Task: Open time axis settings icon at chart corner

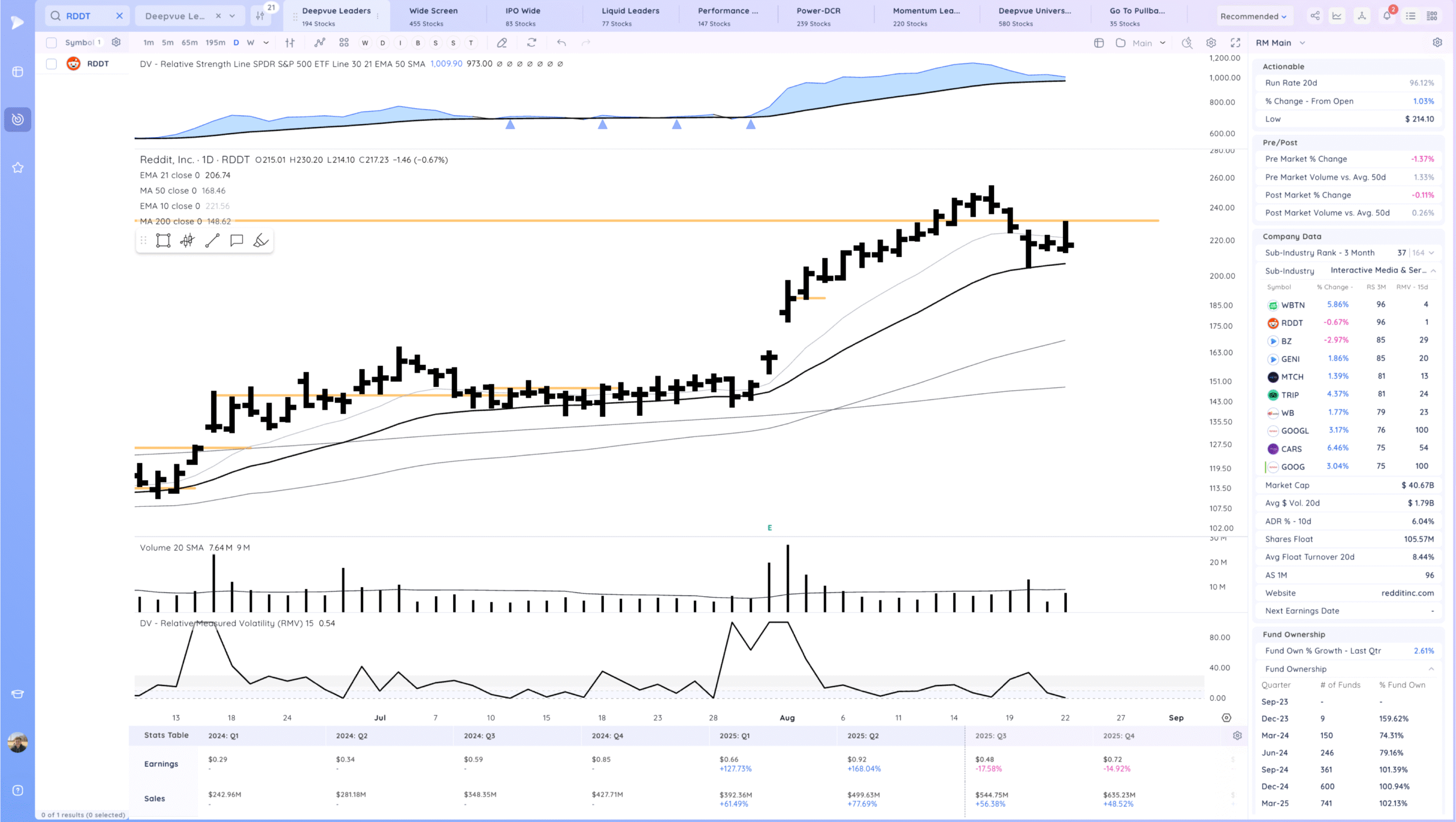Action: tap(1226, 718)
